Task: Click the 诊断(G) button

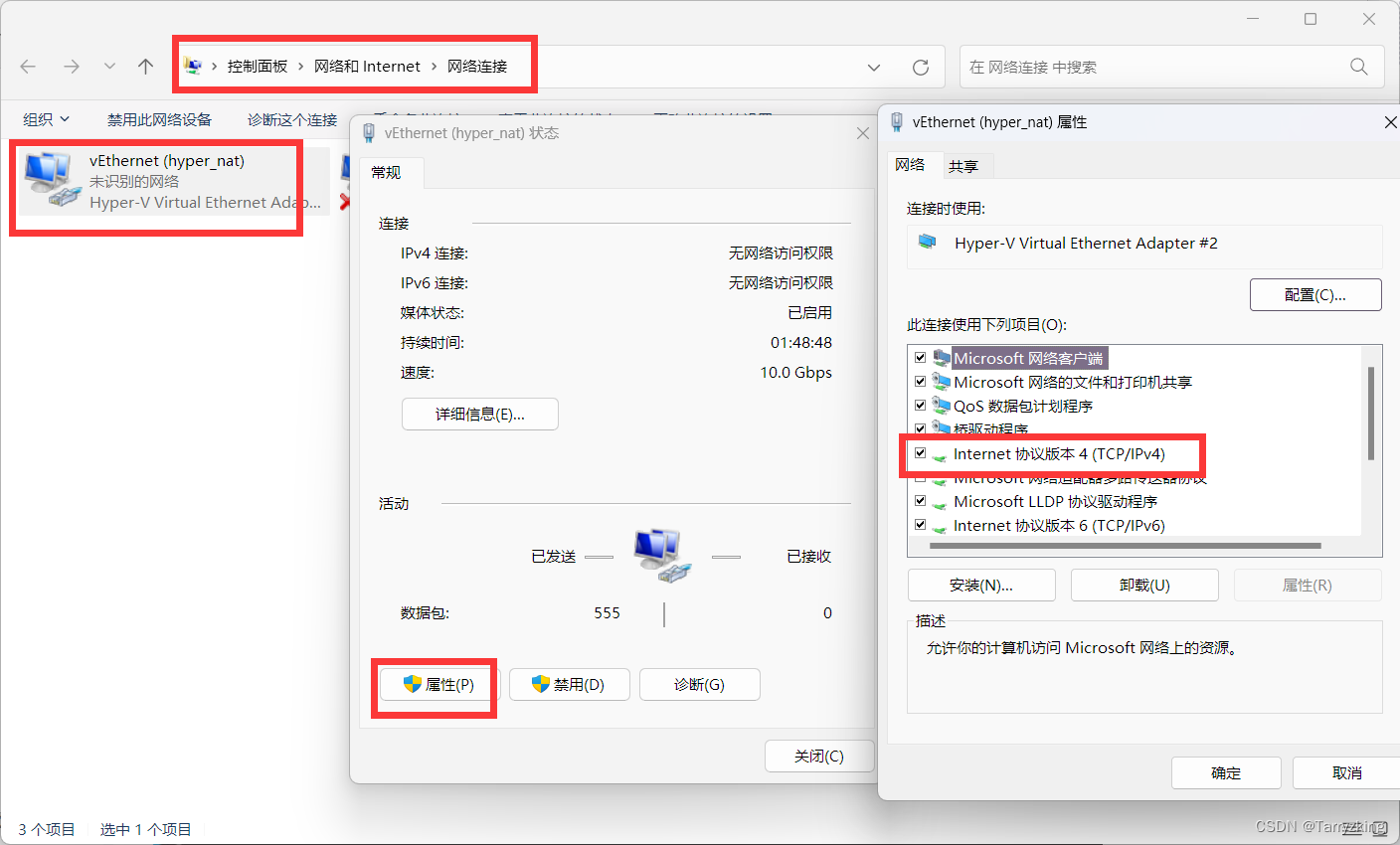Action: [700, 684]
